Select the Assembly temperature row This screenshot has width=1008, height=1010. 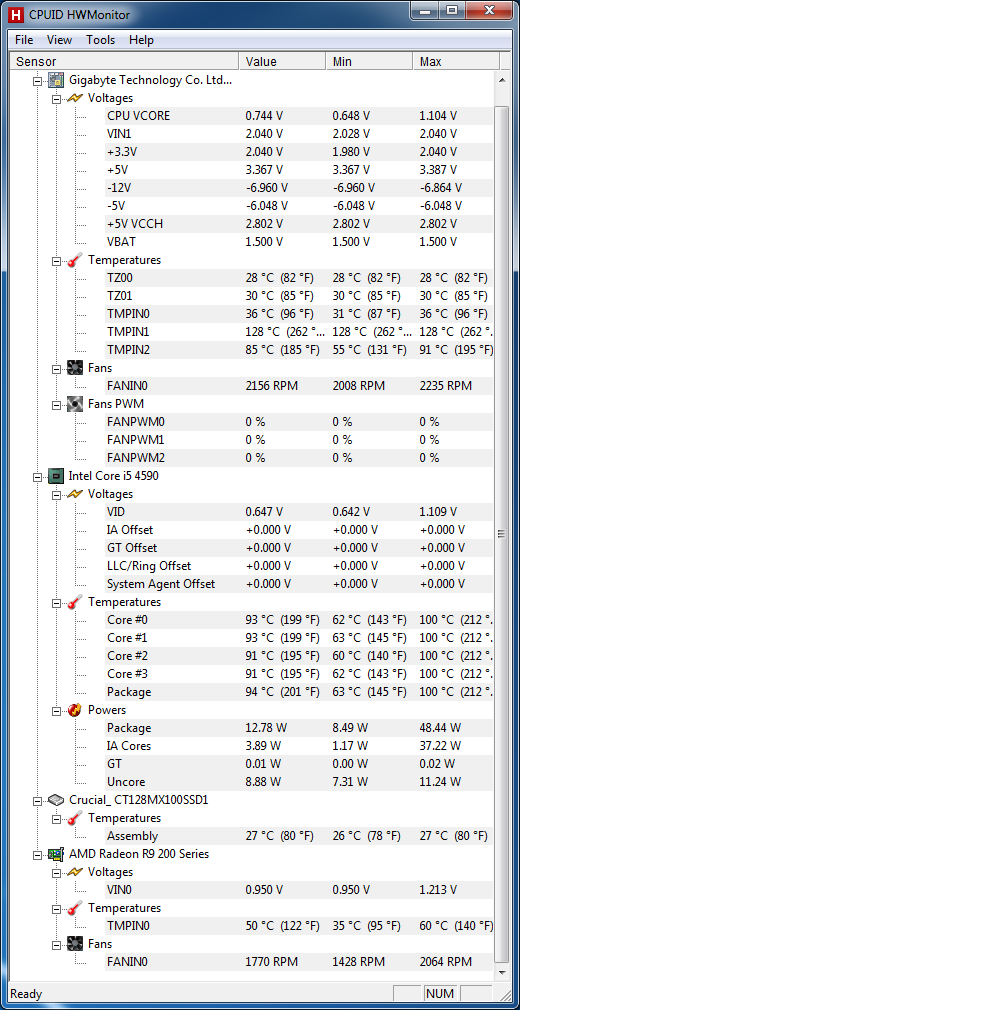point(299,836)
